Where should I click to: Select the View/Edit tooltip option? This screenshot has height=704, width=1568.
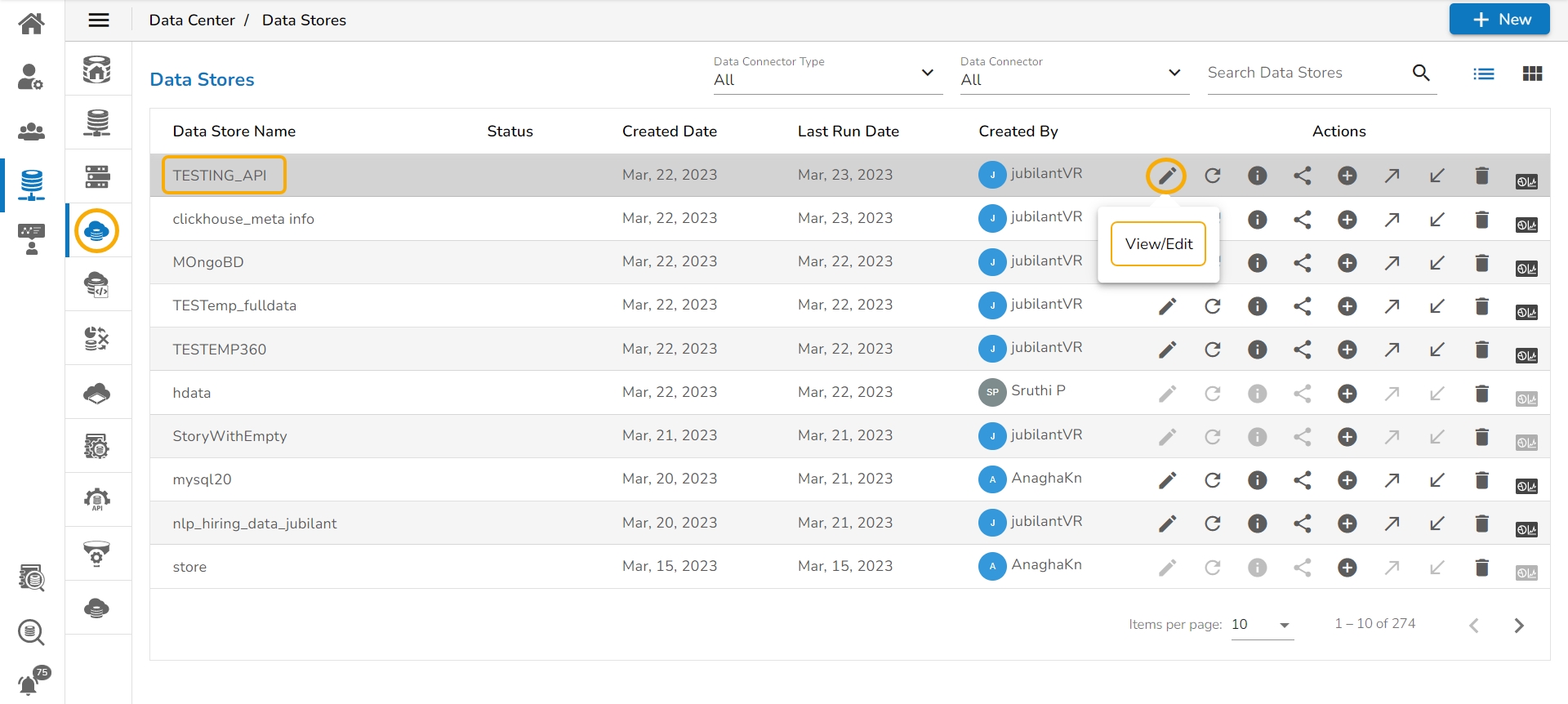click(1158, 244)
